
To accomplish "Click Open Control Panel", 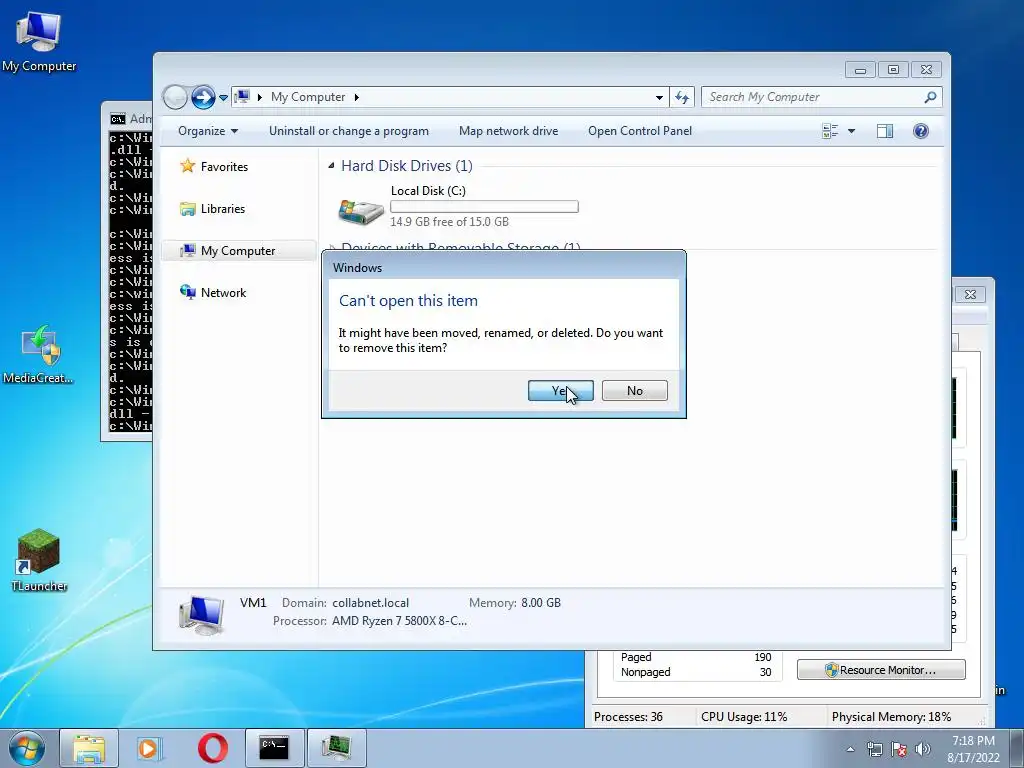I will [x=639, y=131].
